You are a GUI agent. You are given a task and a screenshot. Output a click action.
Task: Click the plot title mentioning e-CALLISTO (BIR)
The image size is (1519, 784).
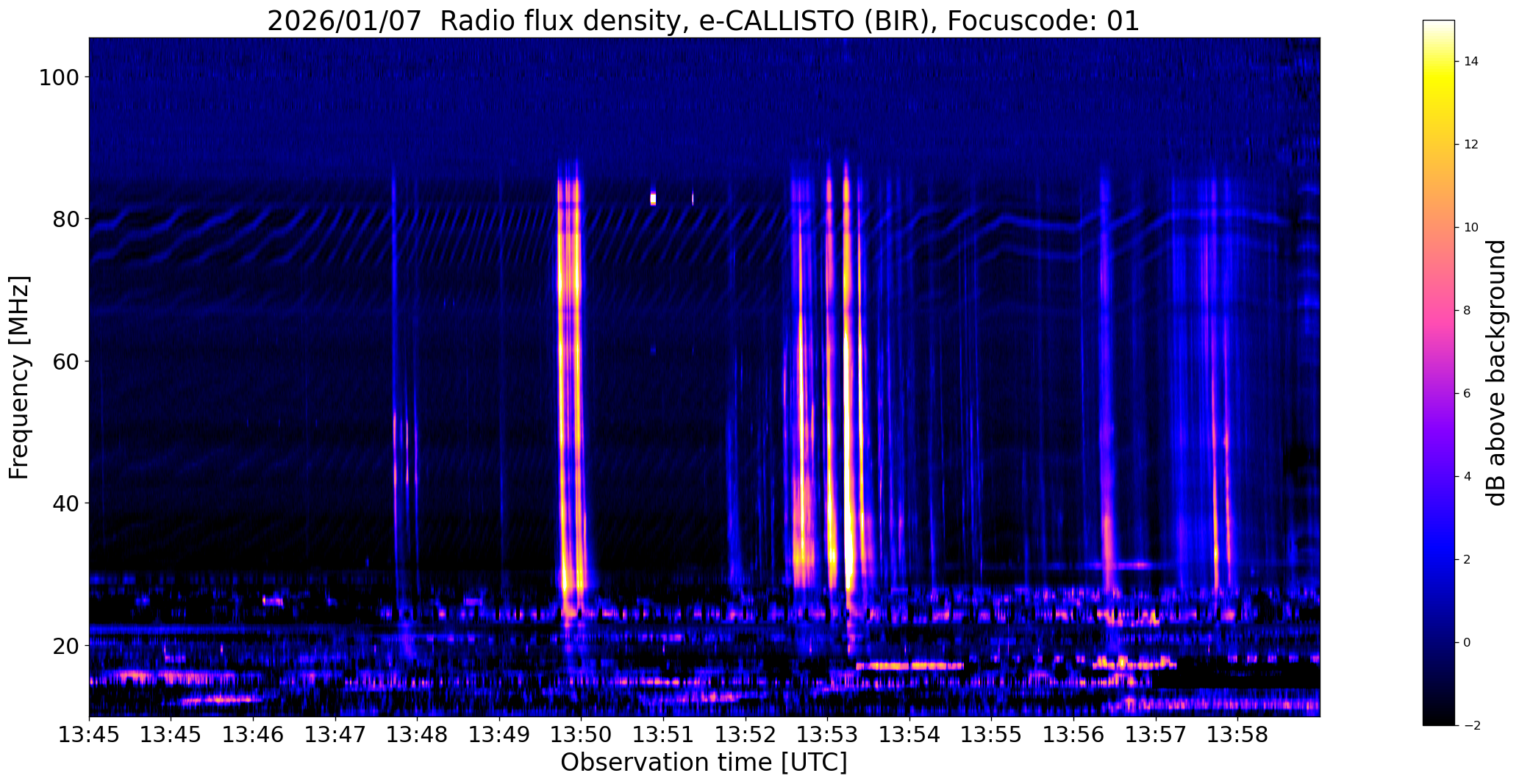(x=703, y=21)
